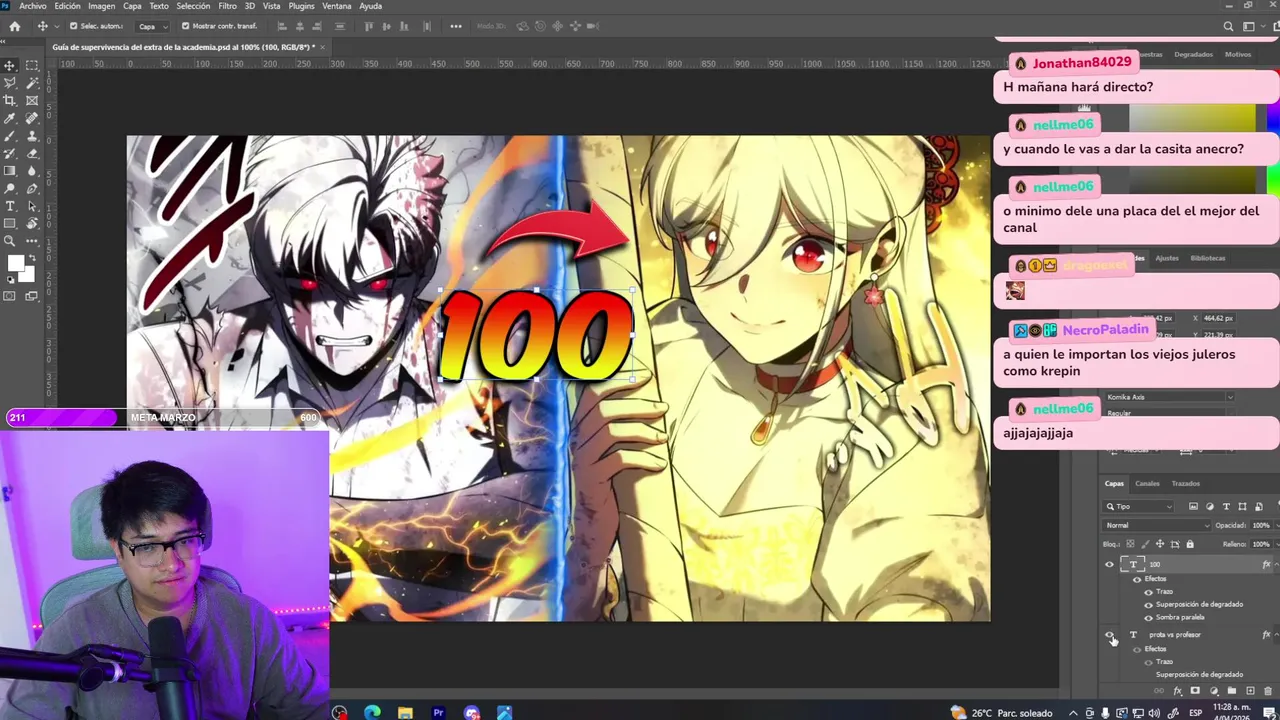Open the Relleno value dropdown

pyautogui.click(x=1277, y=544)
